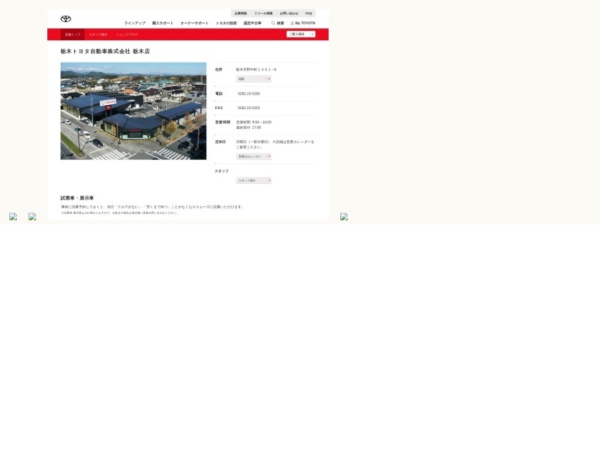Screen dimensions: 600x450
Task: Click the white ご購入相談 button in red bar
Action: coord(301,34)
